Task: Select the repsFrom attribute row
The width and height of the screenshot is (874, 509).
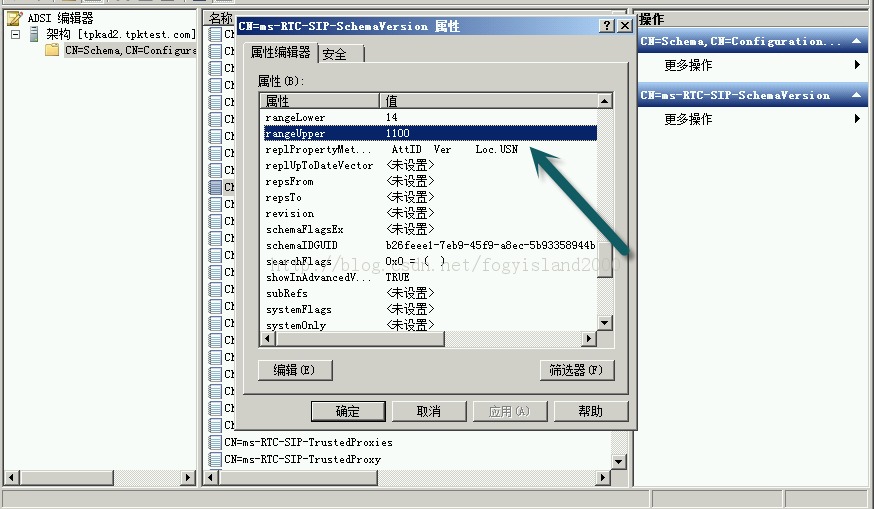Action: (x=429, y=182)
